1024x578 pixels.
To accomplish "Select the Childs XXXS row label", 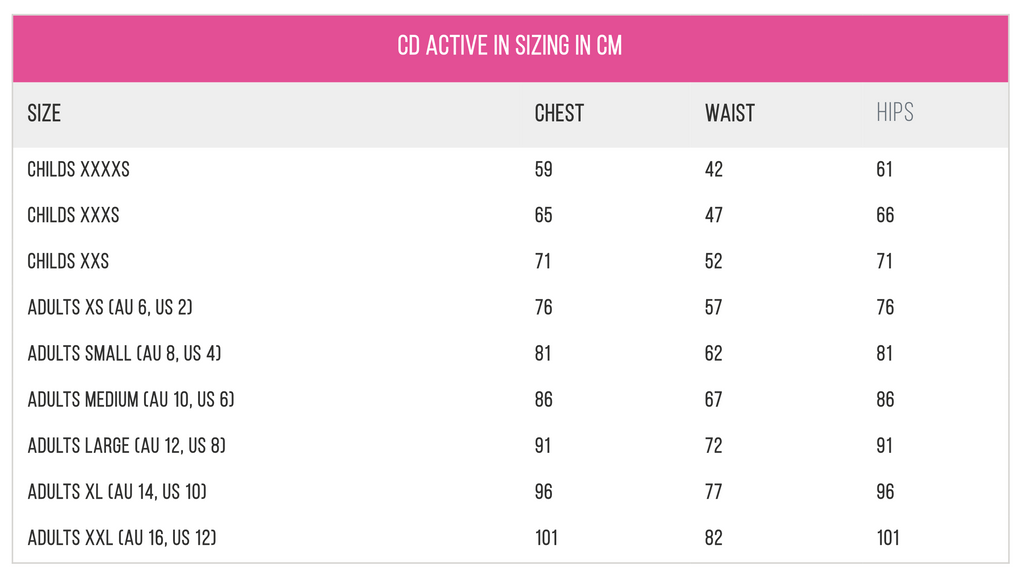I will (73, 215).
